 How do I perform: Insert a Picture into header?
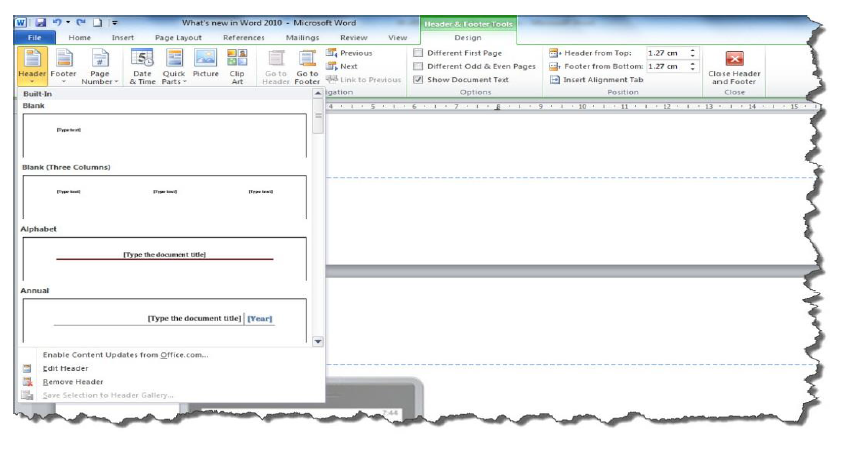(206, 64)
